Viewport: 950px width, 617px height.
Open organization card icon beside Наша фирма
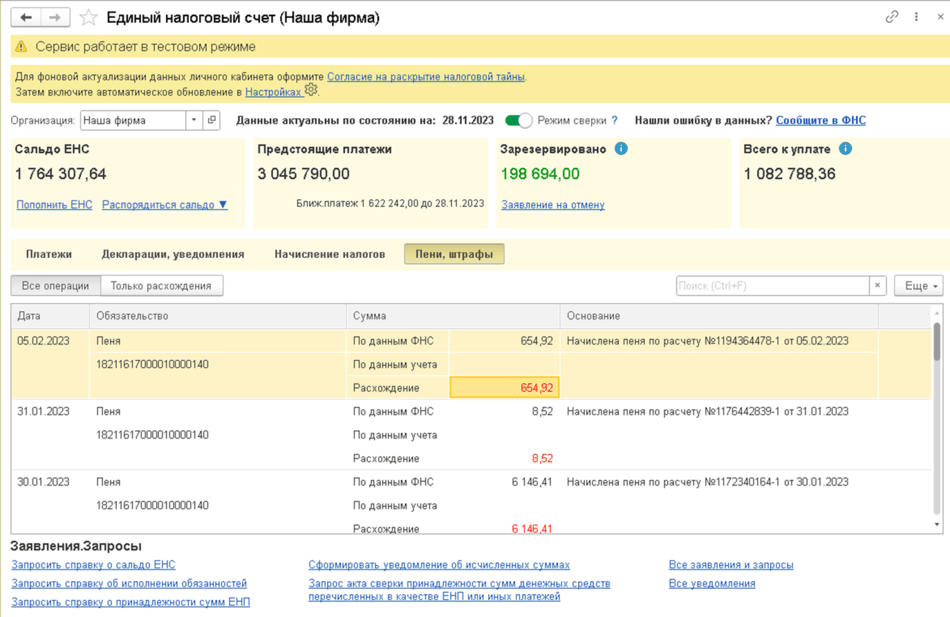[211, 120]
